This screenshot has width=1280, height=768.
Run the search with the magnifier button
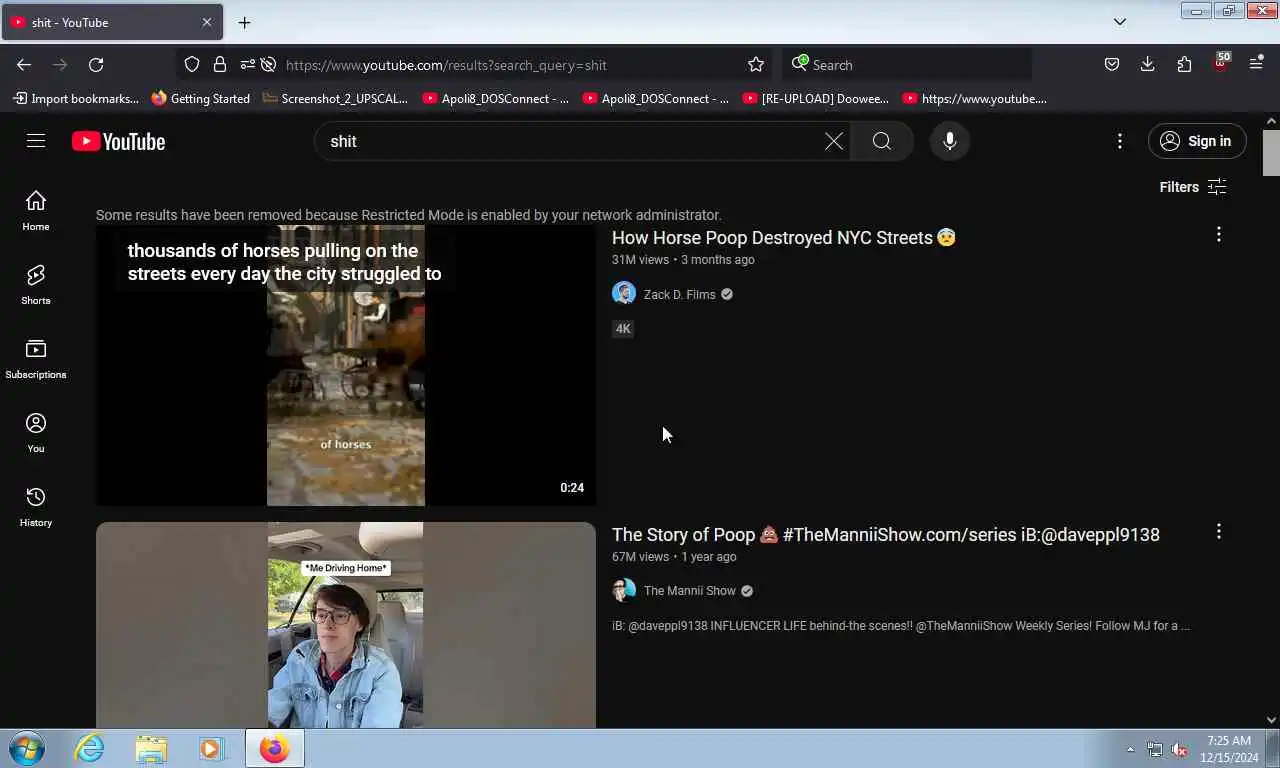click(882, 141)
